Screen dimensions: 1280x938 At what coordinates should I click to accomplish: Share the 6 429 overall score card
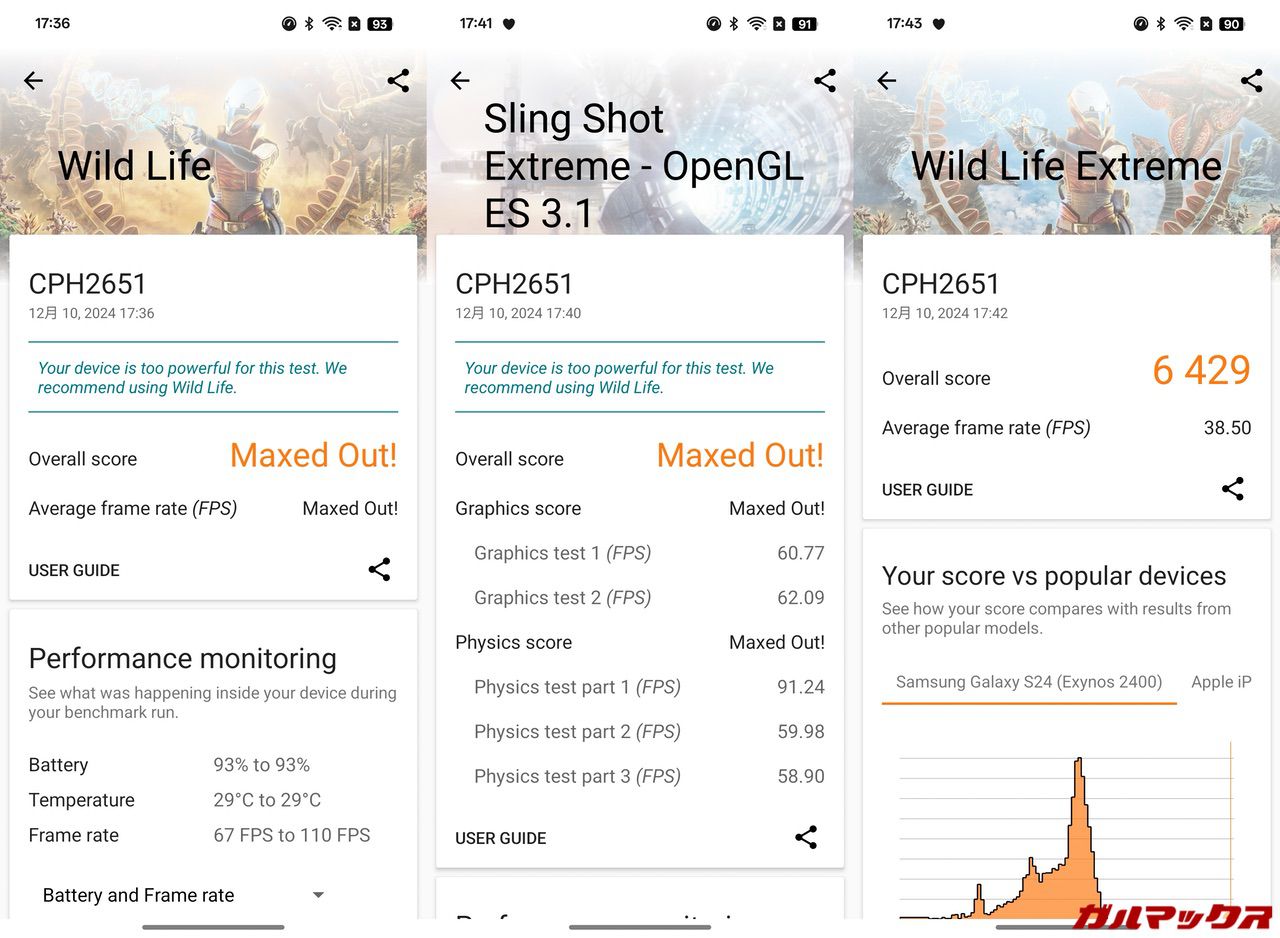tap(1233, 489)
